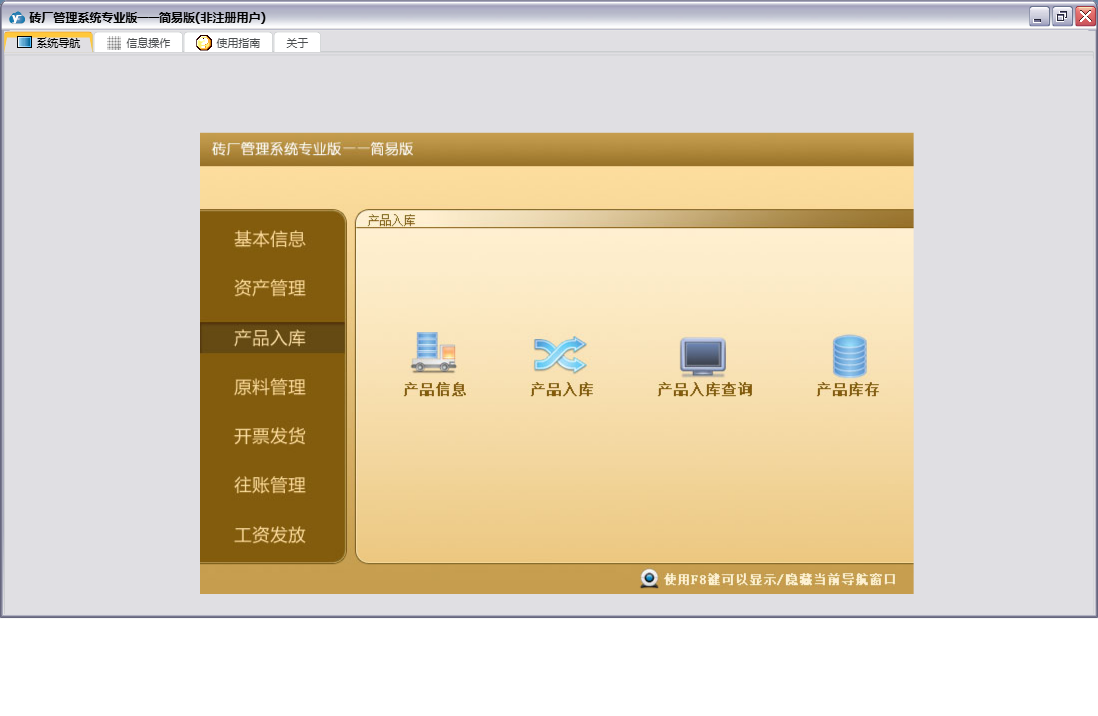Viewport: 1098px width, 716px height.
Task: Select 资产管理 in the sidebar
Action: (x=270, y=288)
